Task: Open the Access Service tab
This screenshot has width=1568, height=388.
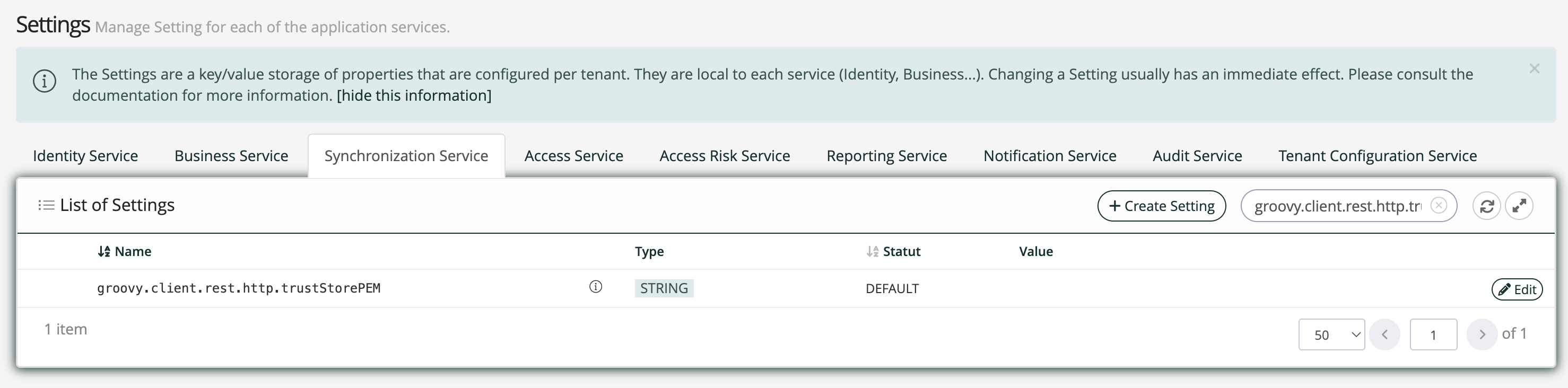Action: point(574,156)
